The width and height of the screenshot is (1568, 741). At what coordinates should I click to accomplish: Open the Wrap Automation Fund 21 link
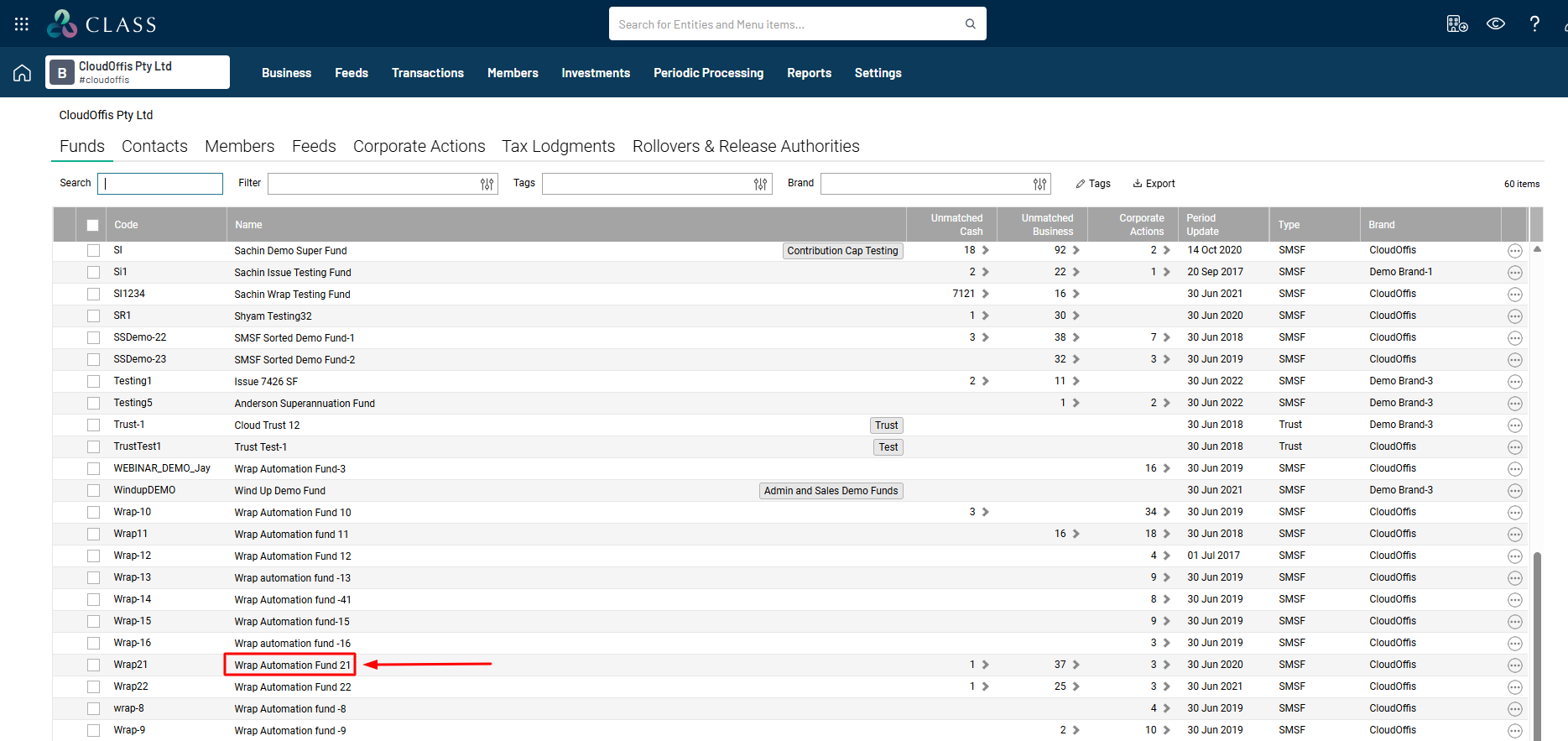[x=292, y=665]
